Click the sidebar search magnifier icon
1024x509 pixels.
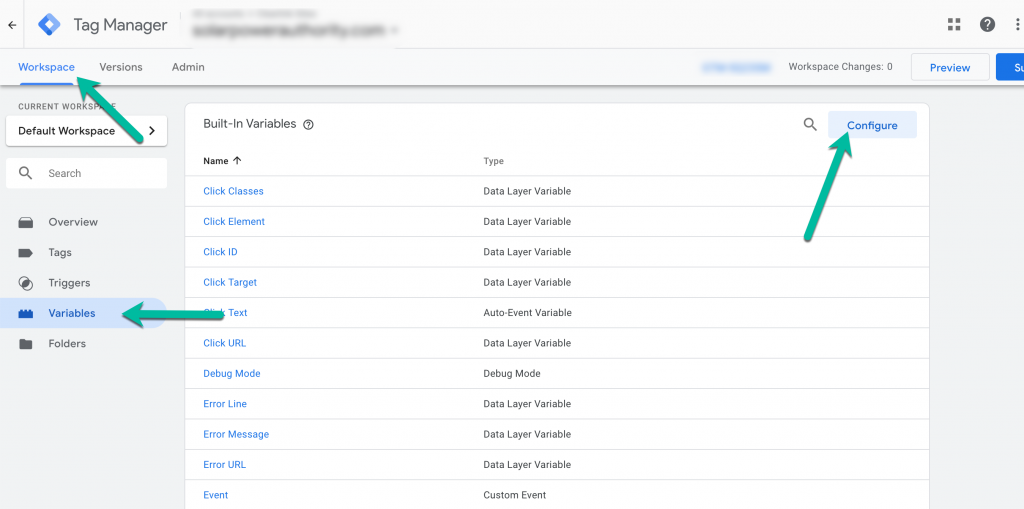25,173
